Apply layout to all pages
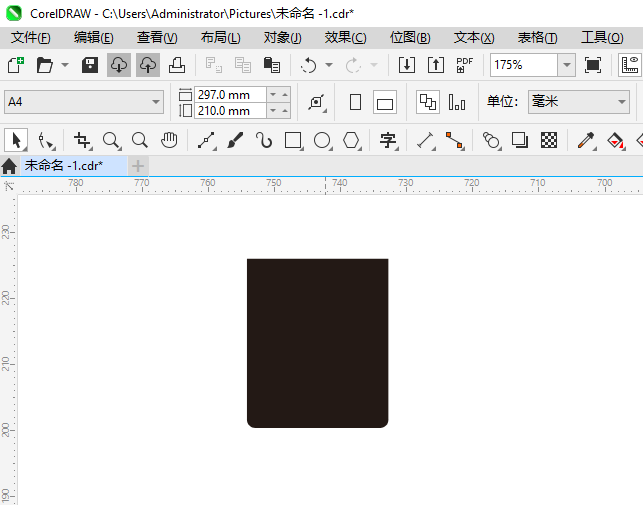 coord(428,102)
